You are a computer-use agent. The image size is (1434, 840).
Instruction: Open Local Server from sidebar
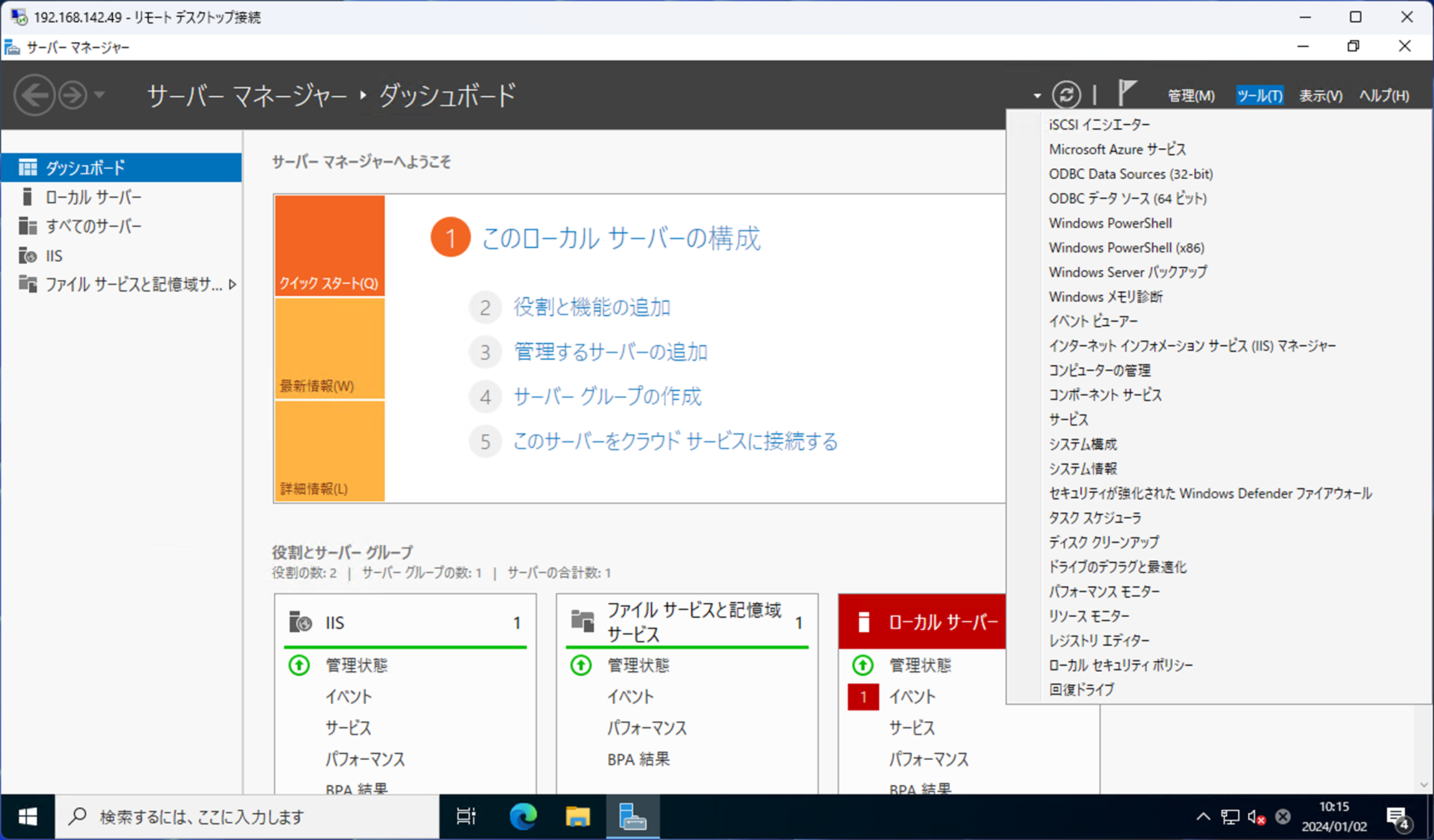pos(93,197)
